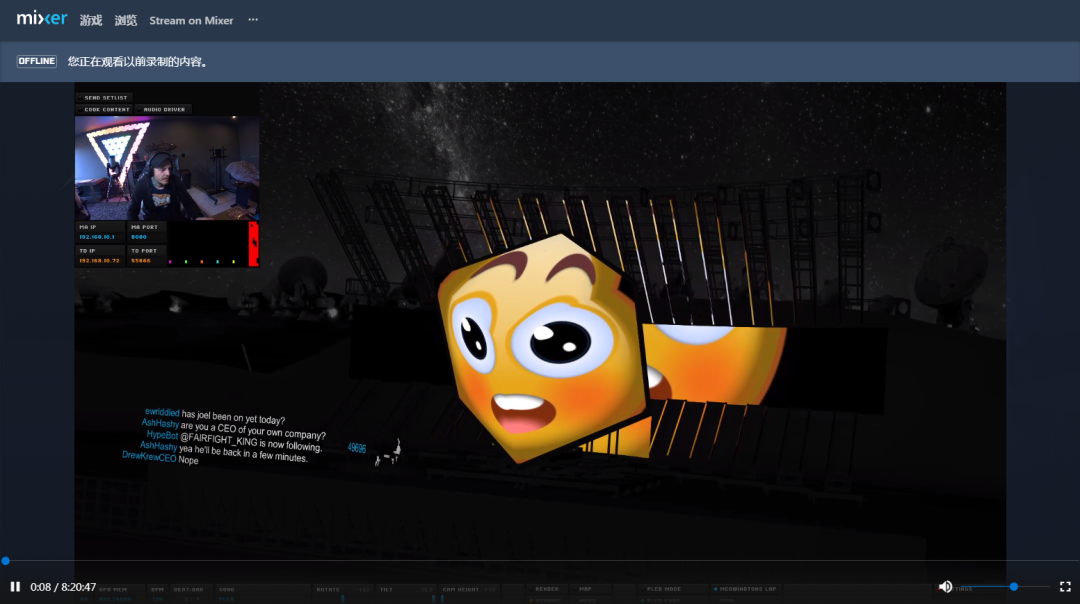
Task: Click the HypeBot username in chat overlay
Action: pos(163,435)
